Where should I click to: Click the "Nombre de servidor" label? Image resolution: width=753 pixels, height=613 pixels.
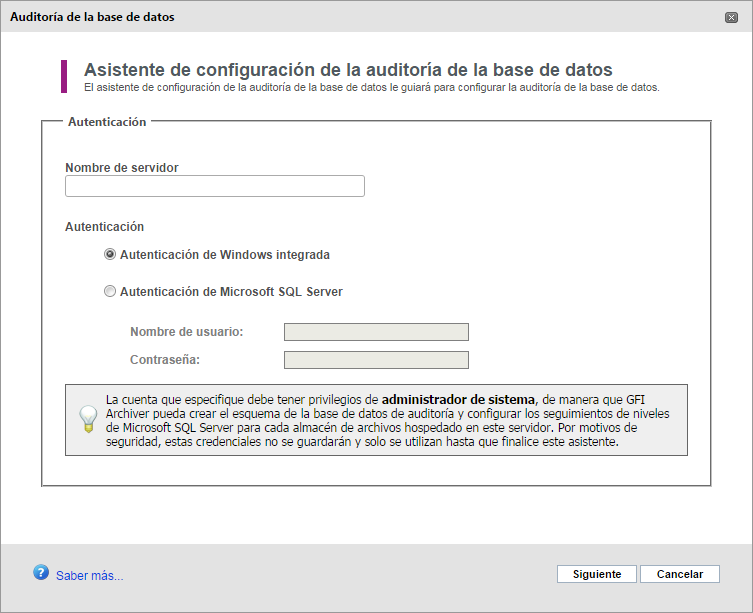122,167
